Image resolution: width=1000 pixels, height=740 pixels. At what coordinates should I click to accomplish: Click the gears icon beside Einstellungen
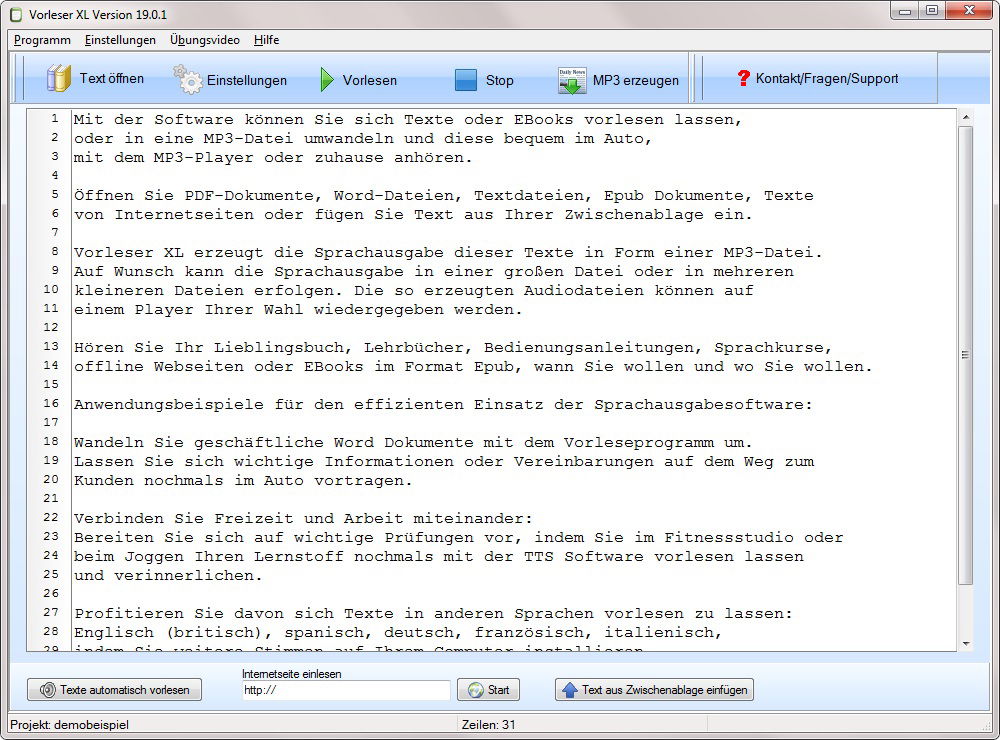(x=188, y=79)
